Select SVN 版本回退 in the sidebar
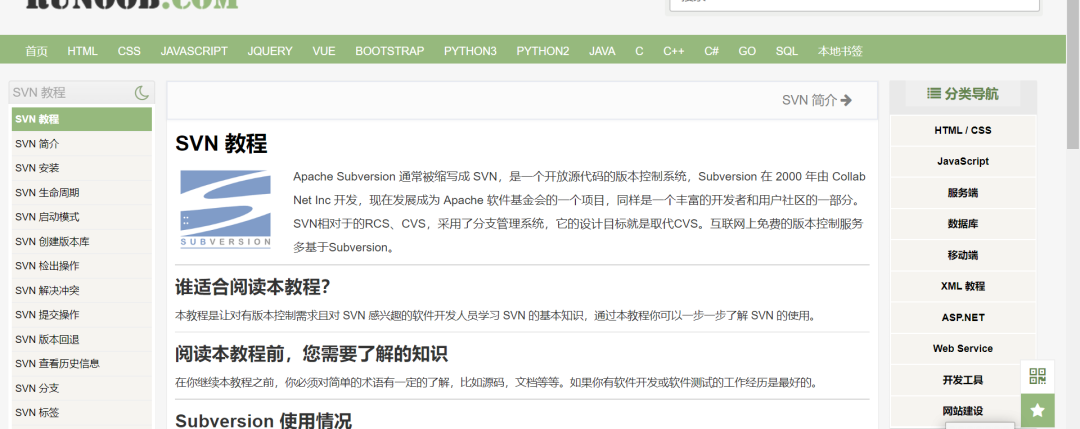The width and height of the screenshot is (1080, 429). (x=81, y=339)
